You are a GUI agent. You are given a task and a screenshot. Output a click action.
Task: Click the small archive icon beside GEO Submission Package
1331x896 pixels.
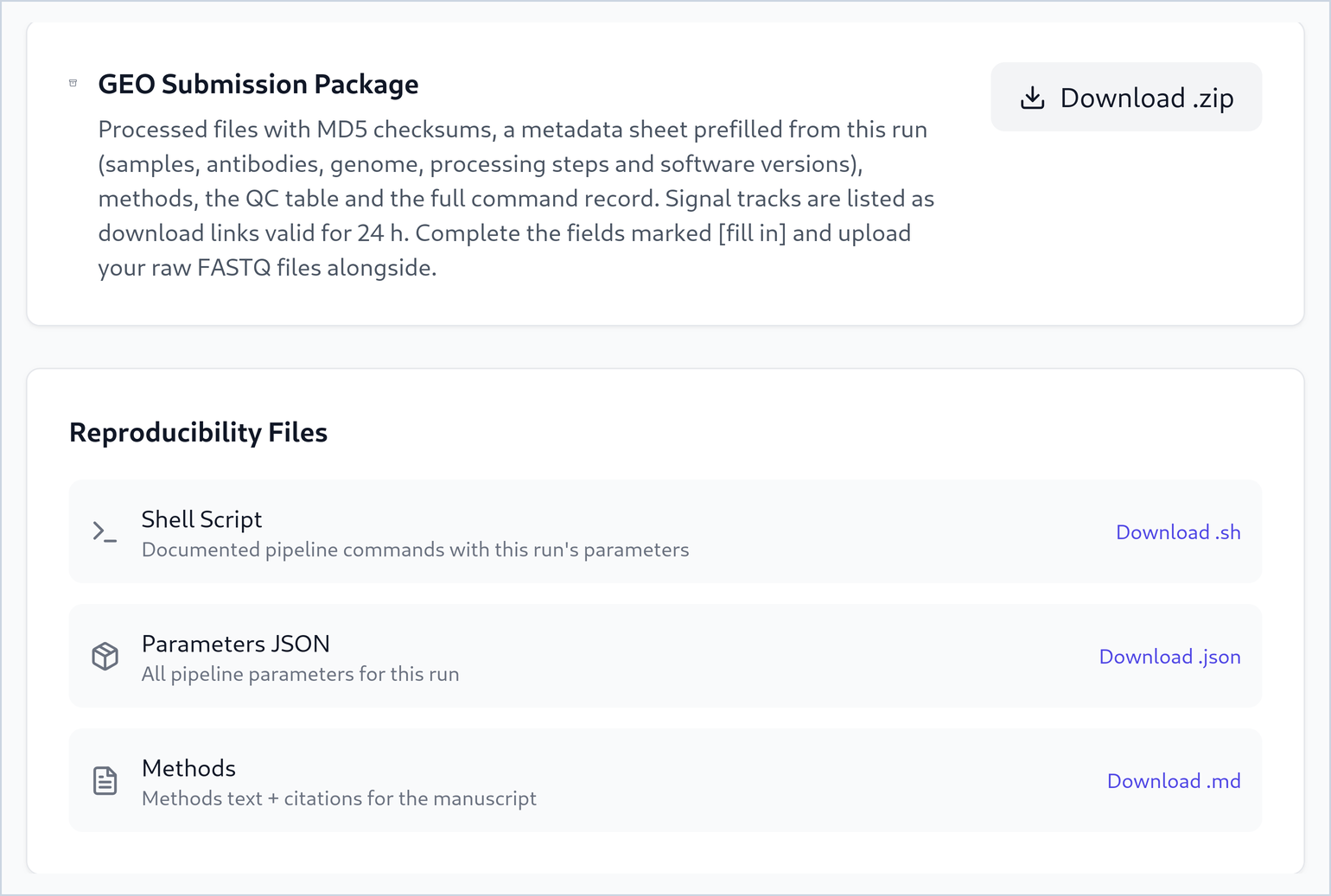[73, 83]
